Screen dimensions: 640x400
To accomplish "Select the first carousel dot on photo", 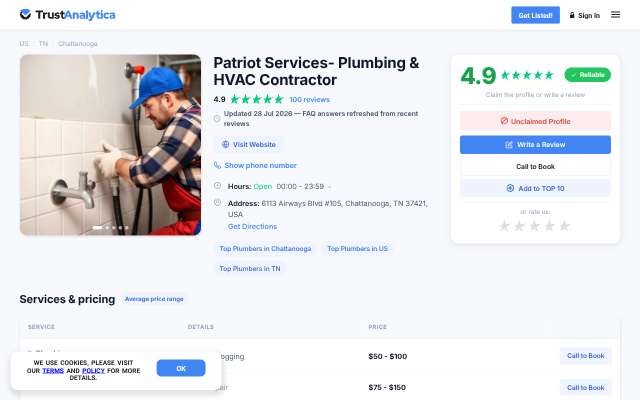I will pyautogui.click(x=98, y=227).
